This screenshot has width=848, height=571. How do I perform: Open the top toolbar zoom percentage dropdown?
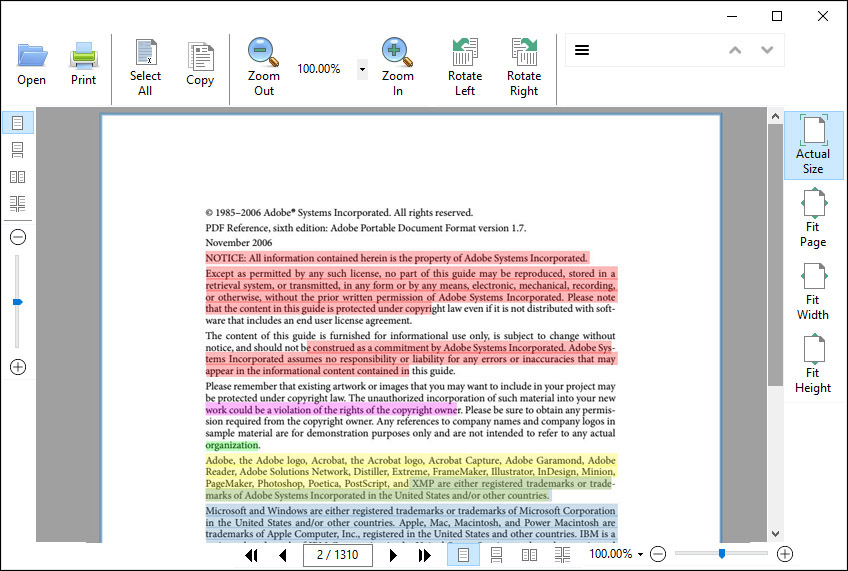(x=362, y=70)
